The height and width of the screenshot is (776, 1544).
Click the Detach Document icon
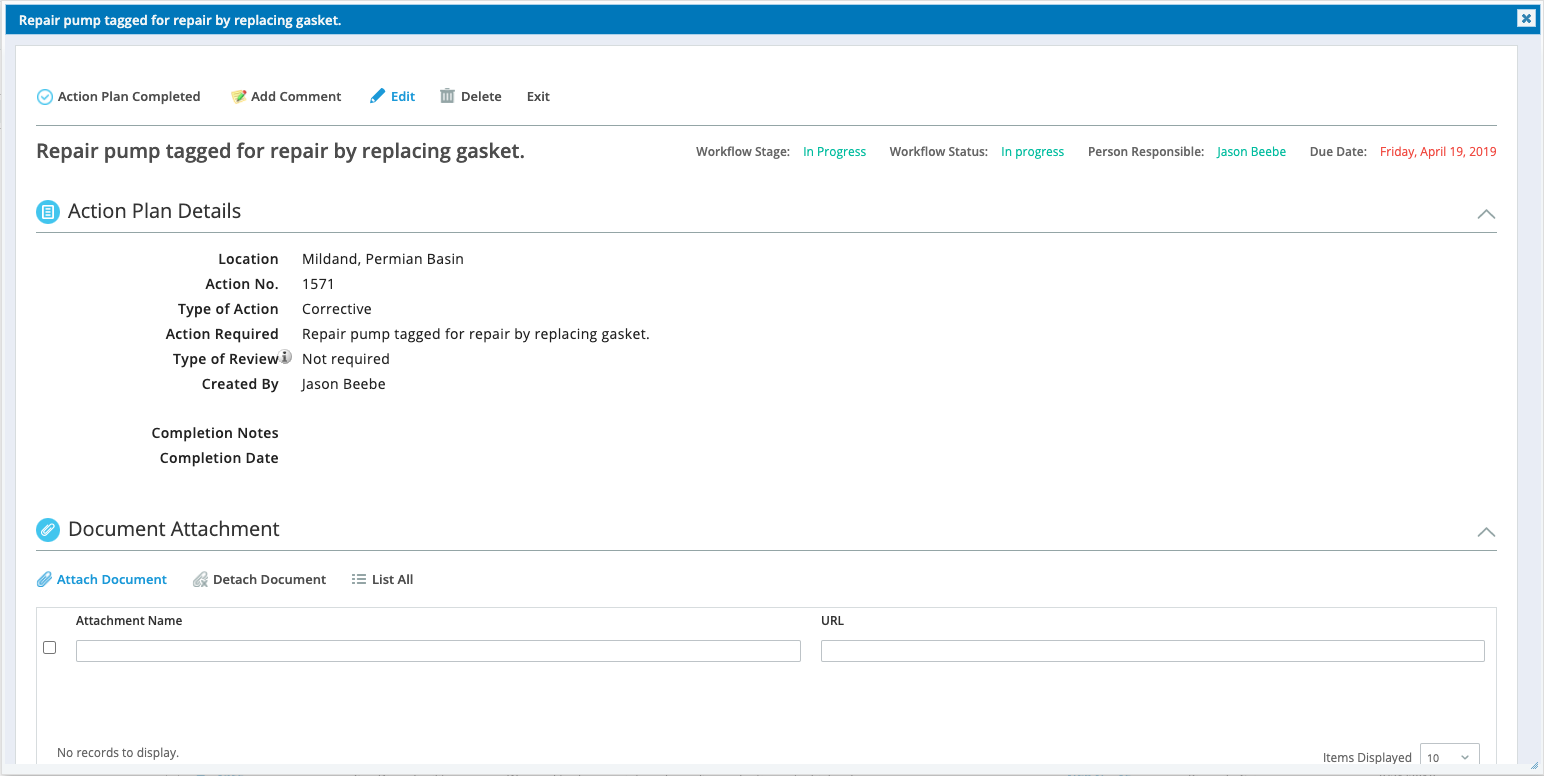tap(200, 579)
